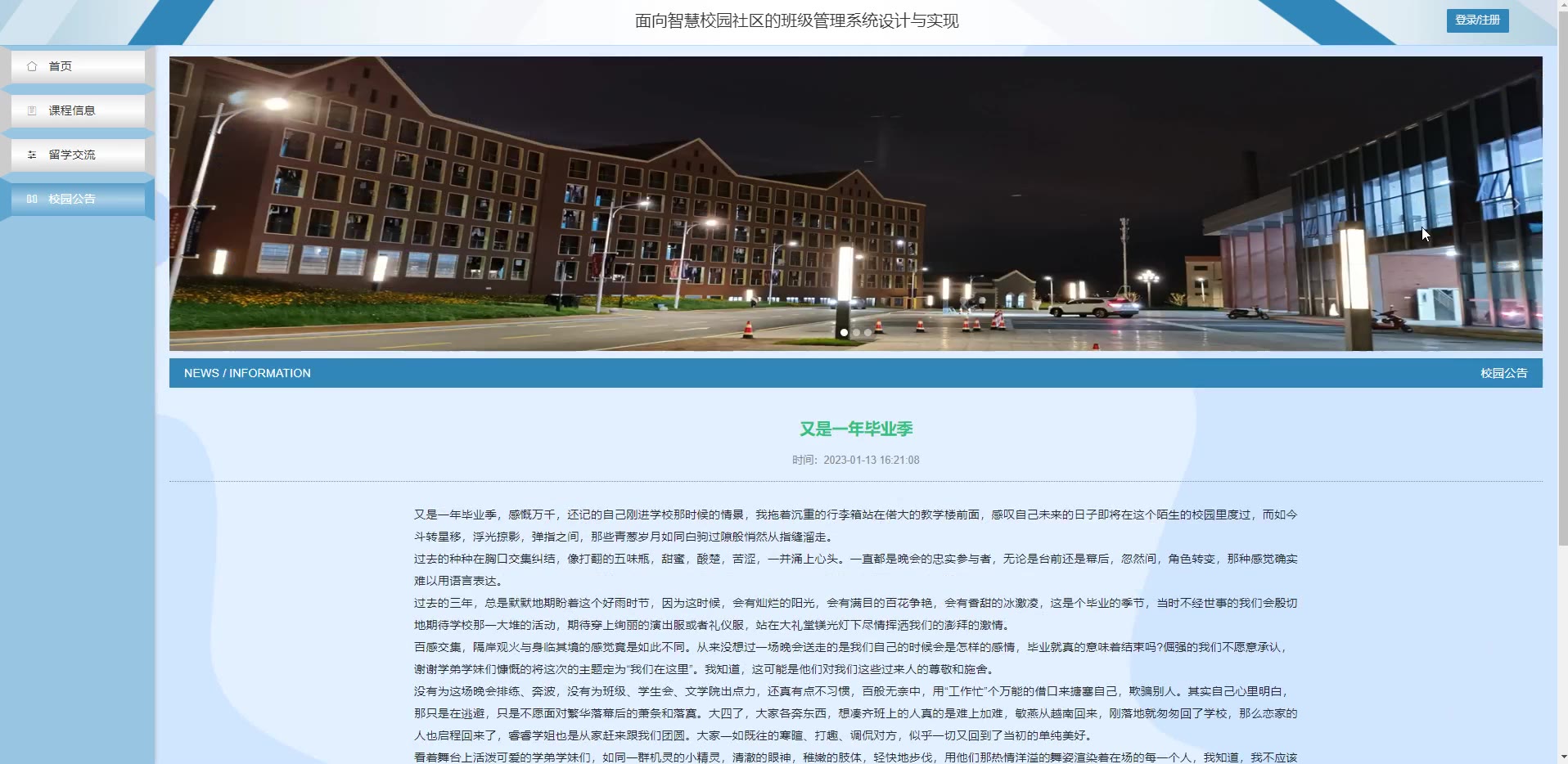
Task: Click the article title 又是一年毕业季
Action: point(856,429)
